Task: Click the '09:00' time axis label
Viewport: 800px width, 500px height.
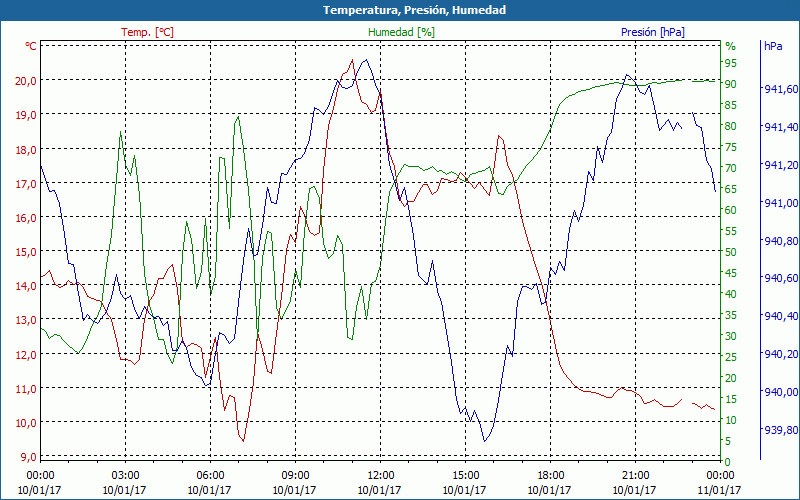Action: pos(295,476)
